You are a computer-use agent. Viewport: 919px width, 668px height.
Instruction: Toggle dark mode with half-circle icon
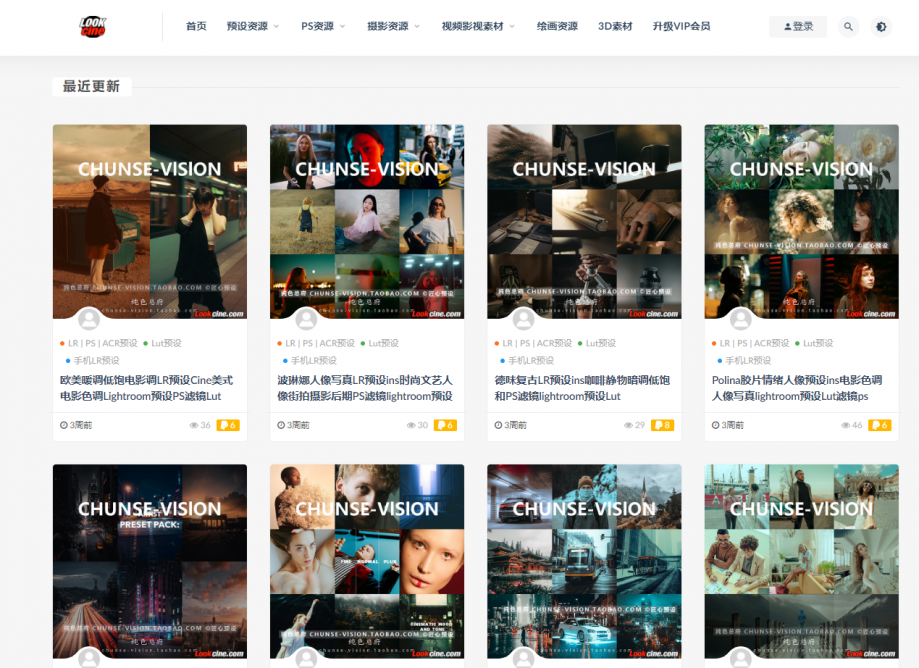tap(880, 27)
